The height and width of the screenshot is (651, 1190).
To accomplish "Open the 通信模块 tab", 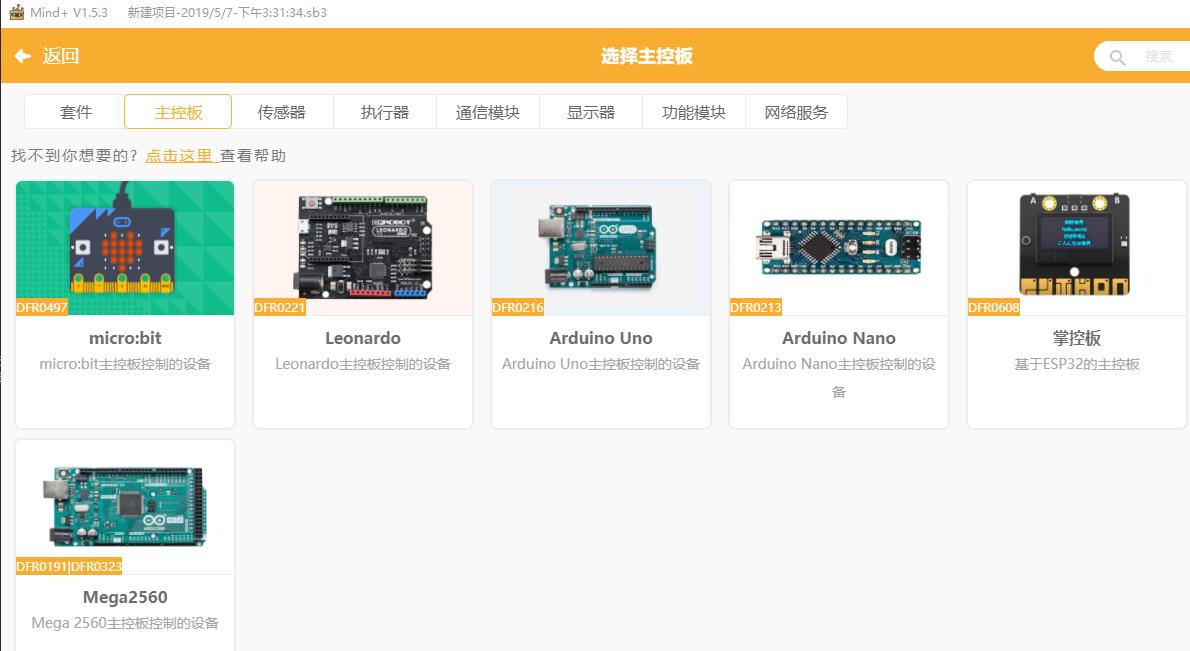I will (487, 112).
